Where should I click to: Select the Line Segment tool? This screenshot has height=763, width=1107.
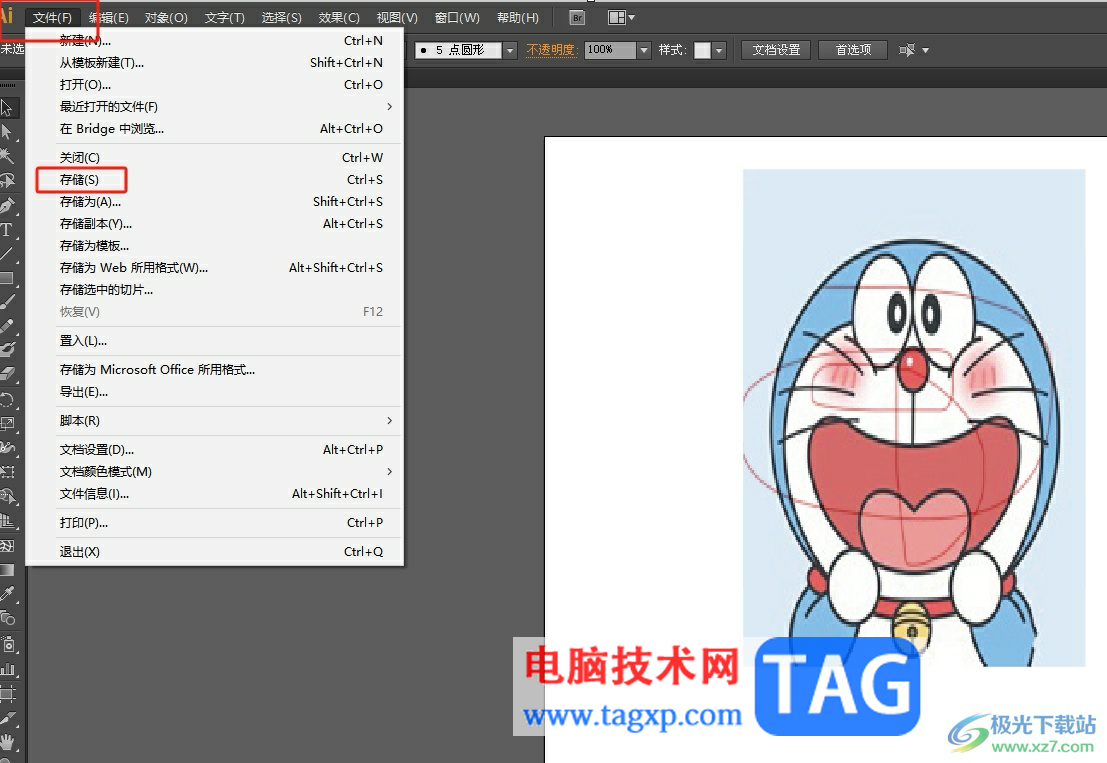(8, 254)
